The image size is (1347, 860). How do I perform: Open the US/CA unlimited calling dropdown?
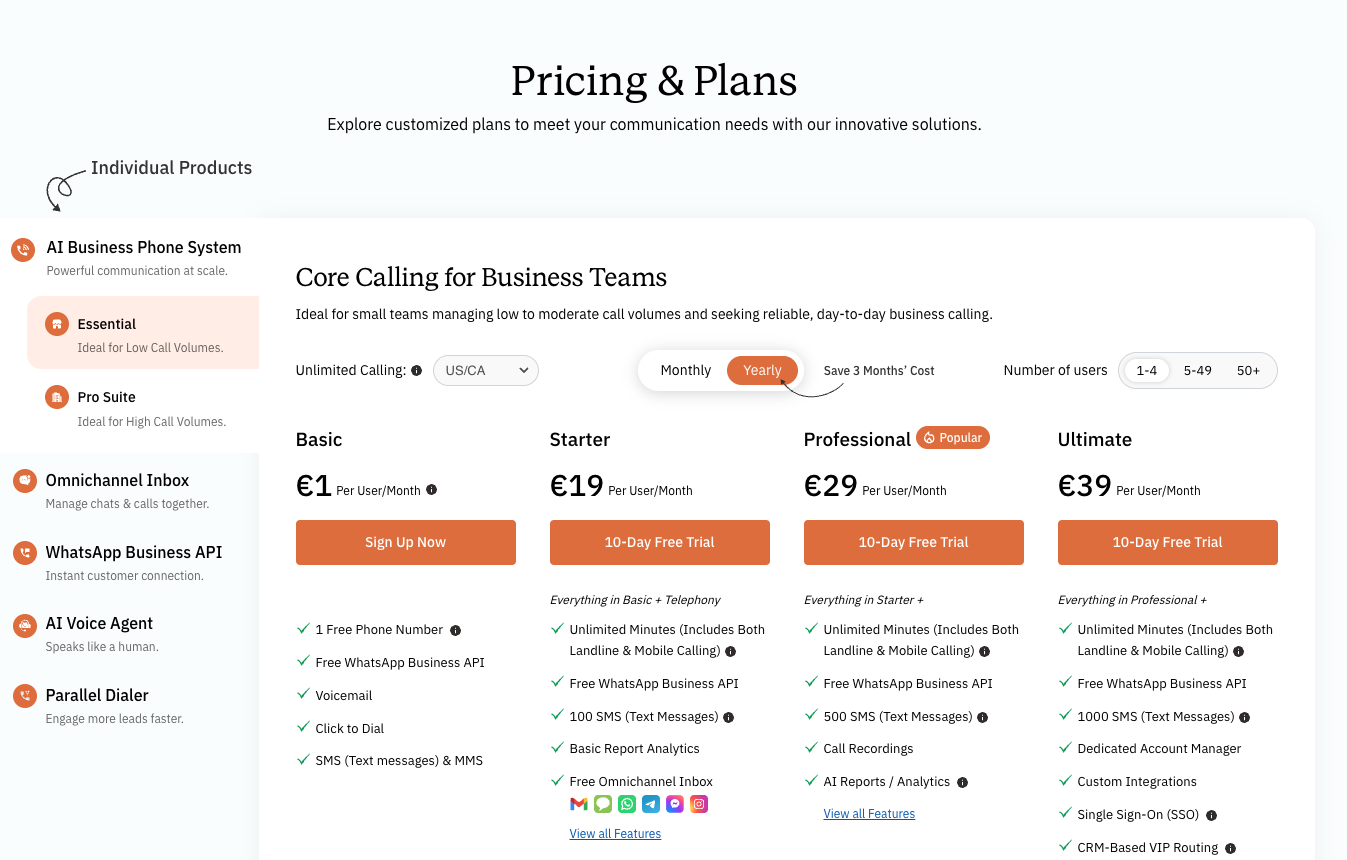[486, 371]
